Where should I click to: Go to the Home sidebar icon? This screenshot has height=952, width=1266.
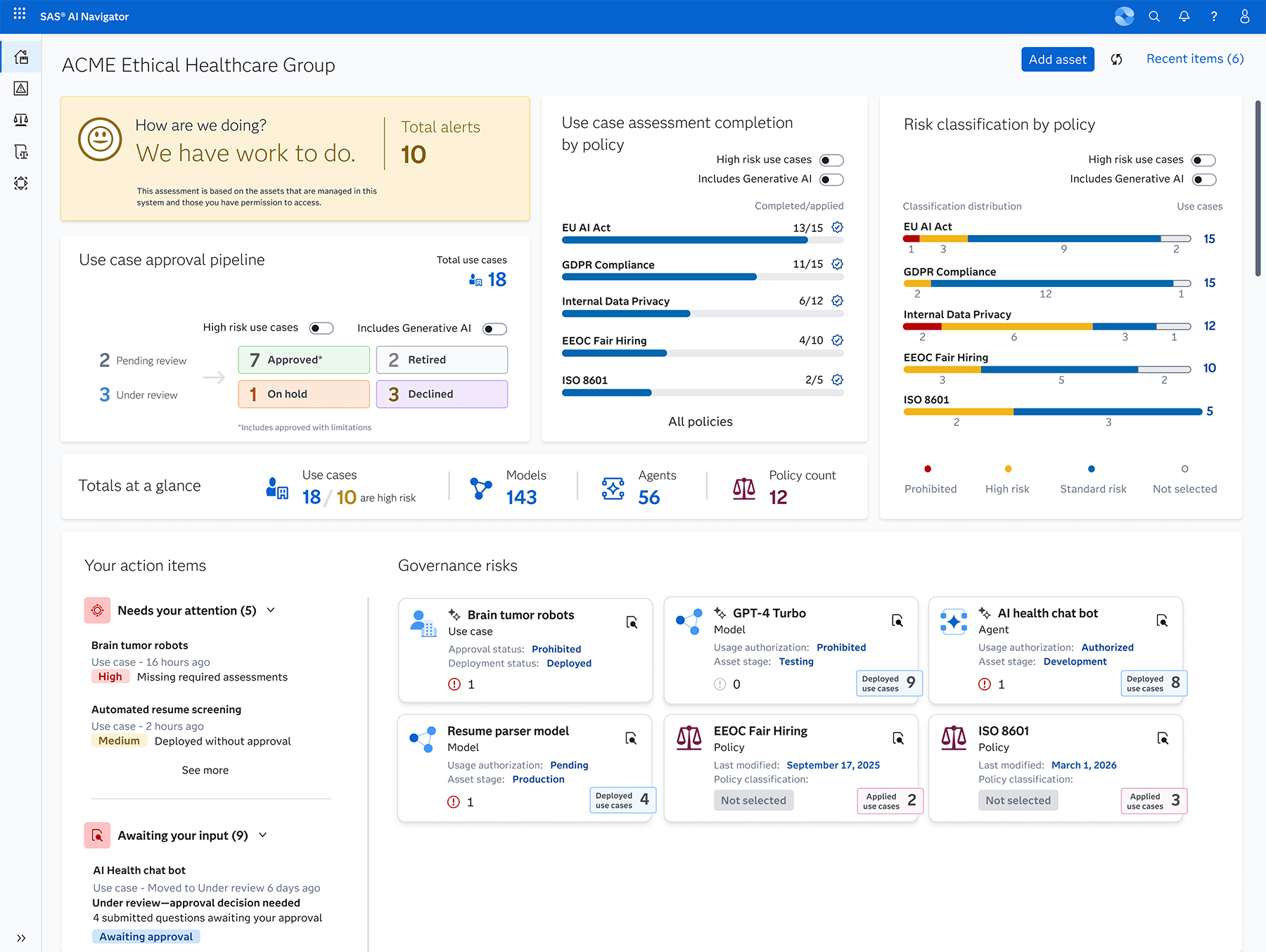21,57
